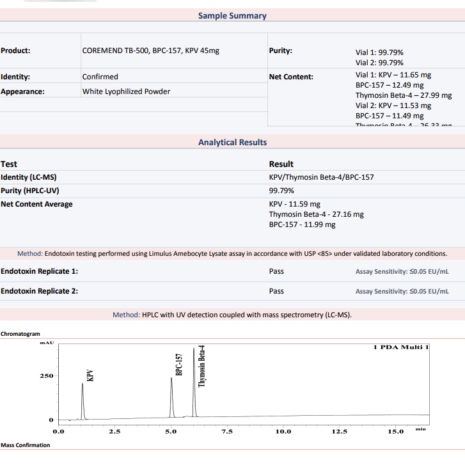Screen dimensions: 465x465
Task: Click the BPC-157 peak label in chromatogram
Action: [179, 365]
